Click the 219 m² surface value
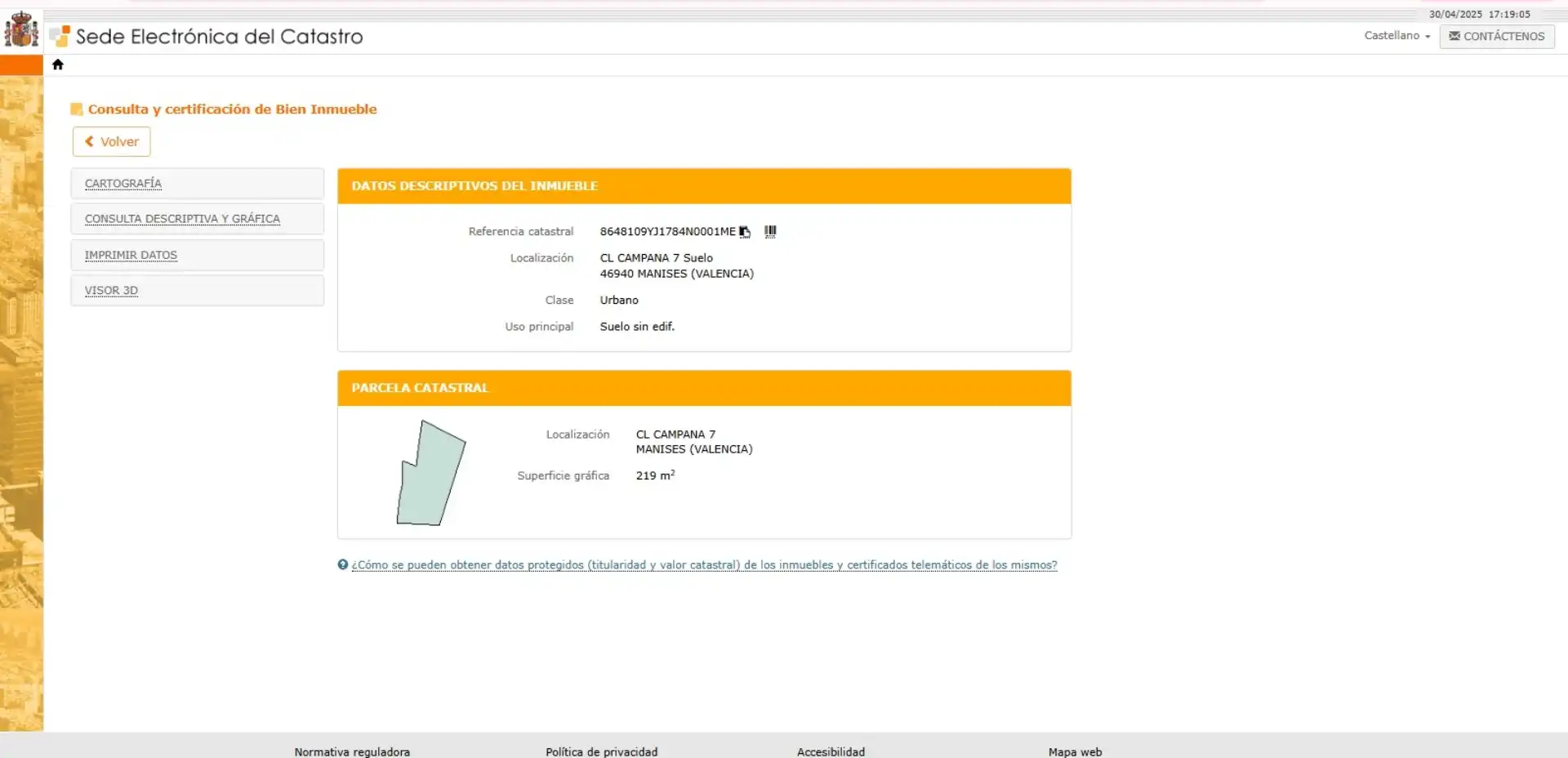 [655, 475]
